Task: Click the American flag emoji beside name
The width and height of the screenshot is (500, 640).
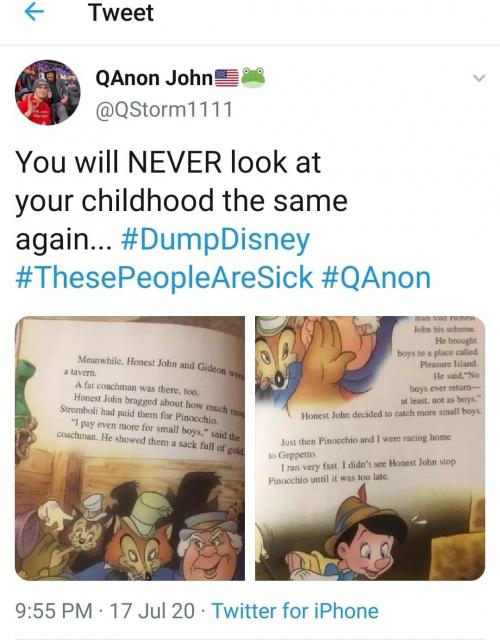Action: pos(227,78)
